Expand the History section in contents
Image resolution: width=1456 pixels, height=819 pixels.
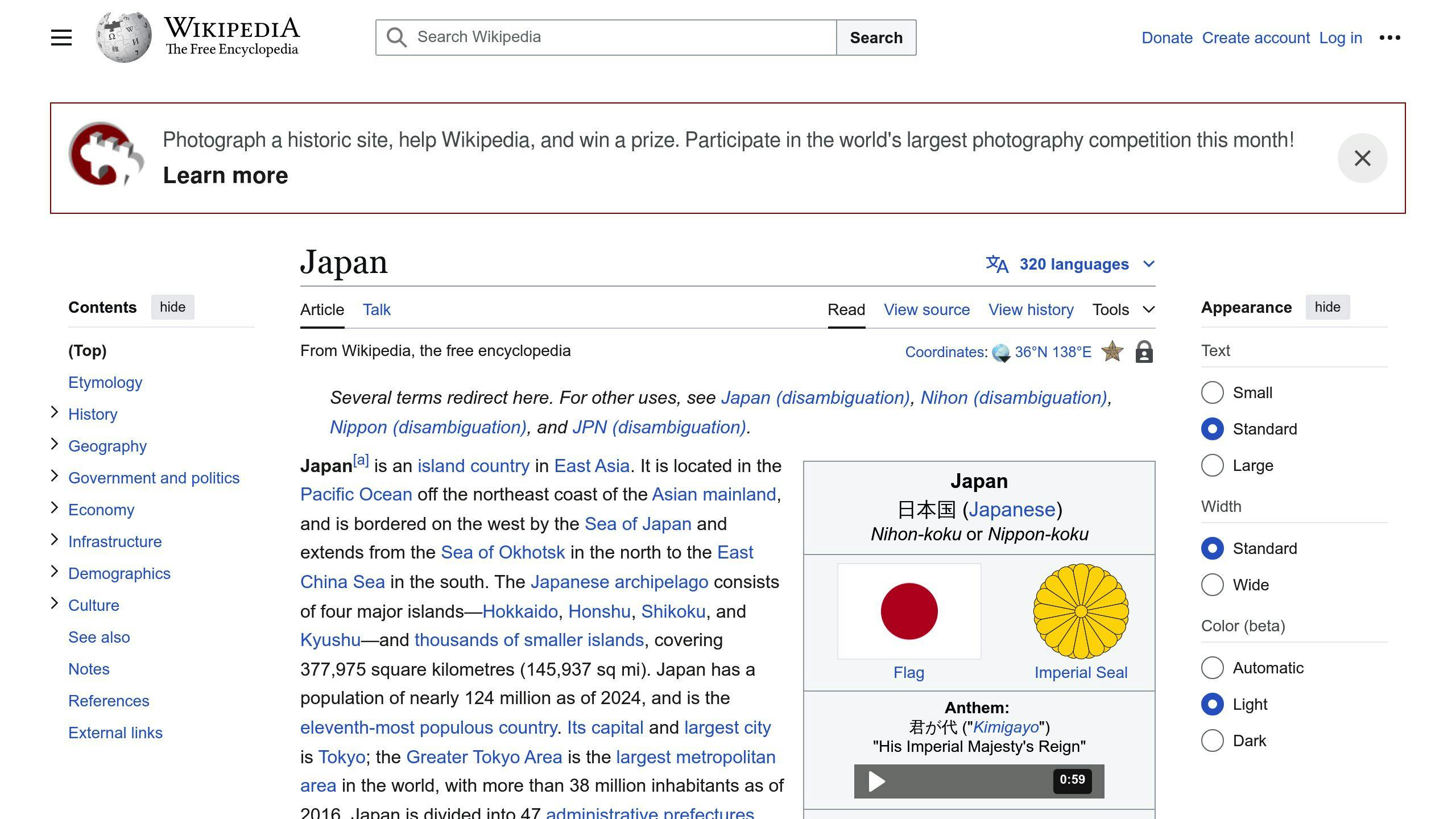55,412
